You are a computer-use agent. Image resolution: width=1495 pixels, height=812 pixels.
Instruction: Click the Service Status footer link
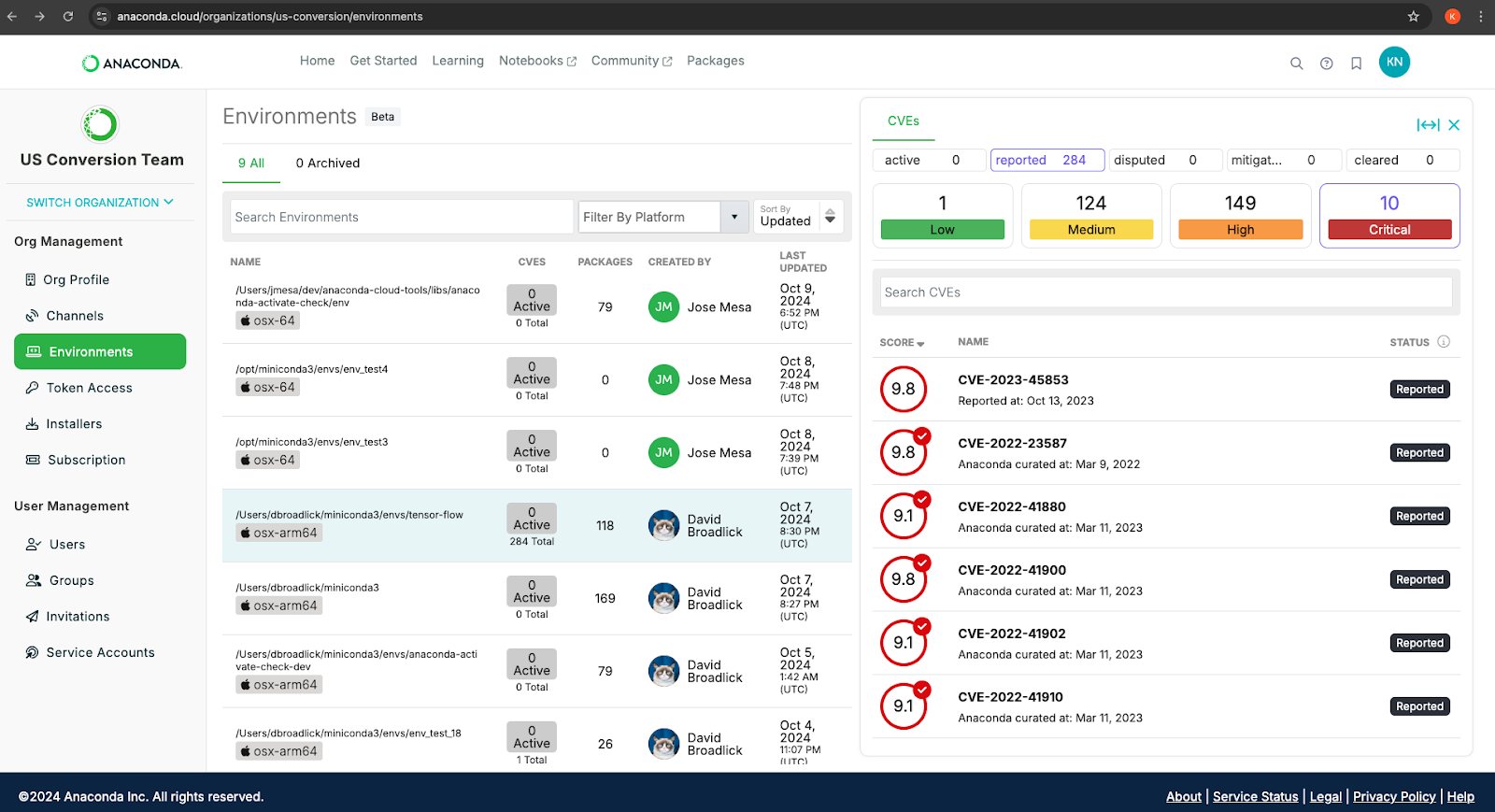point(1256,796)
